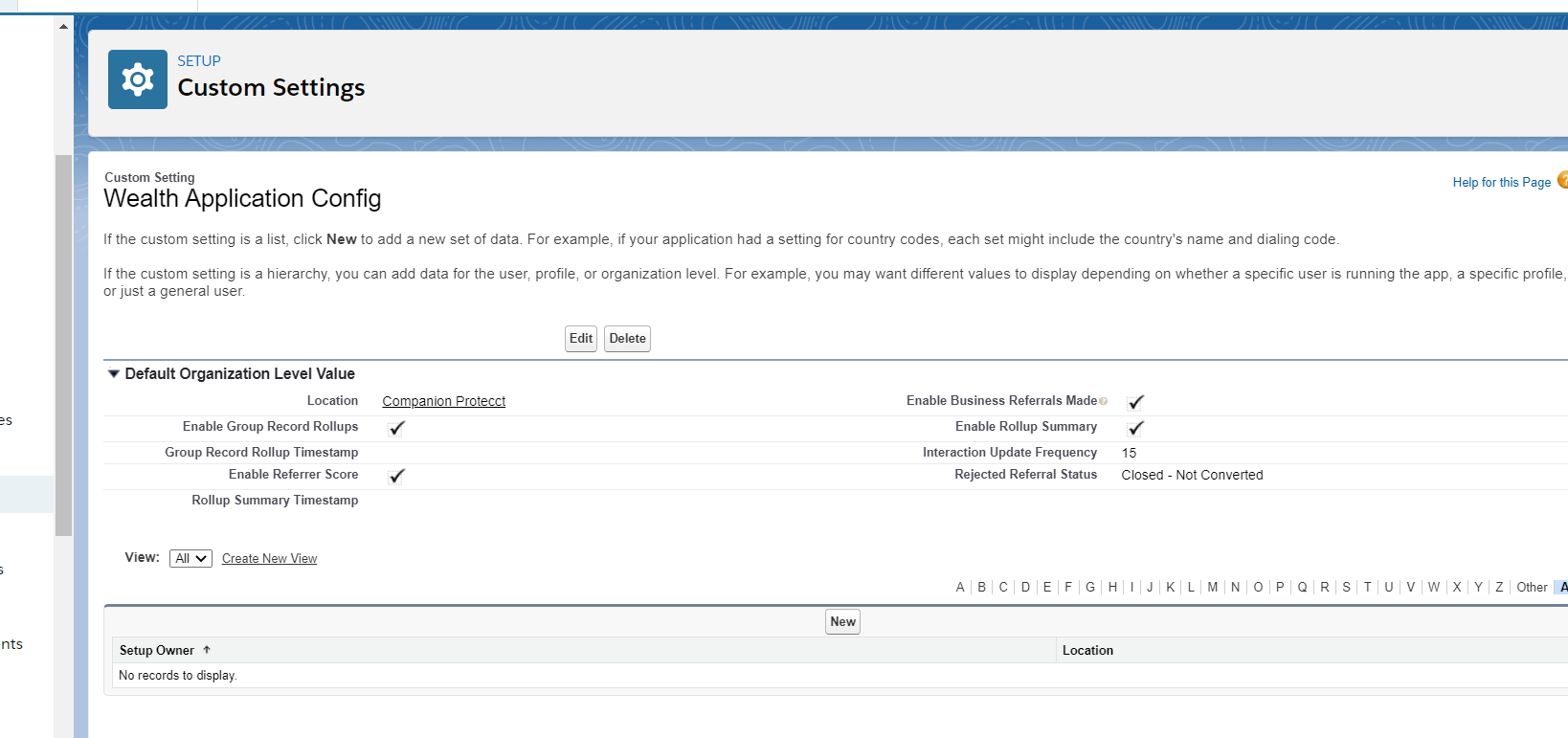Select the 'Closed - Not Converted' status value
Image resolution: width=1568 pixels, height=738 pixels.
tap(1192, 475)
